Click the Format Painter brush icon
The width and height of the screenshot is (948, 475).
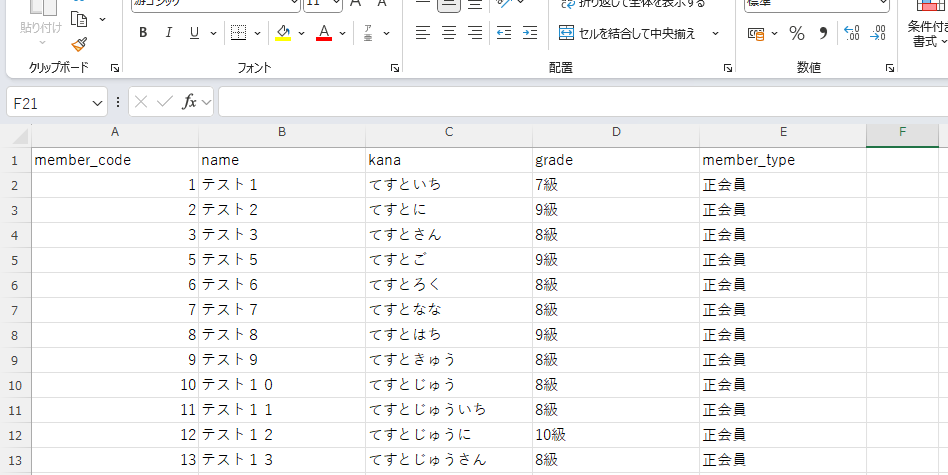80,44
